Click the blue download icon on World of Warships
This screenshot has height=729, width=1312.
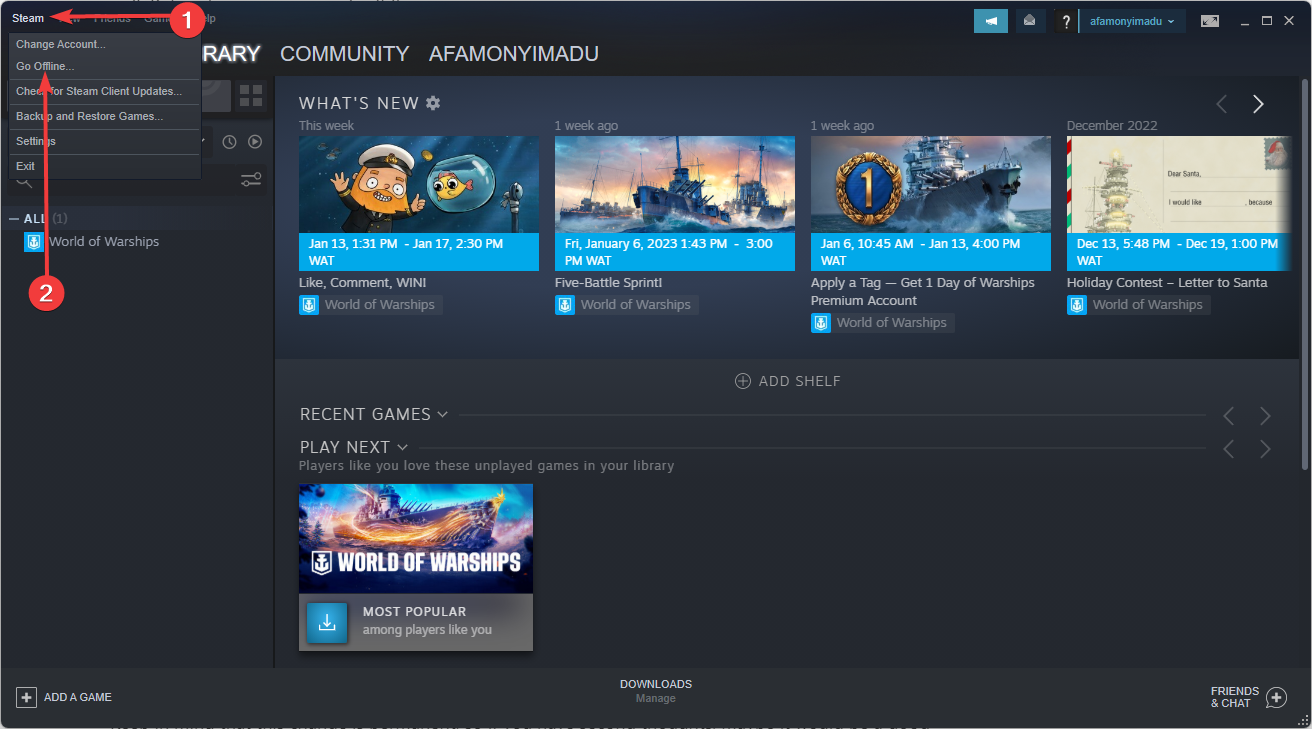pos(327,622)
